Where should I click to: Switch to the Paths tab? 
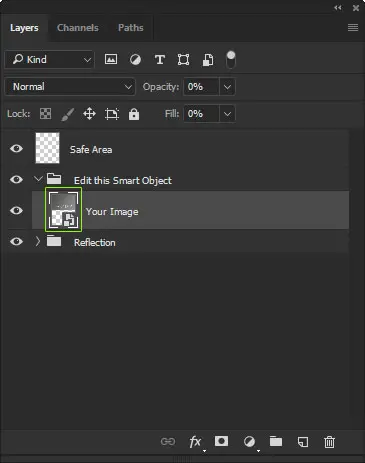point(131,28)
